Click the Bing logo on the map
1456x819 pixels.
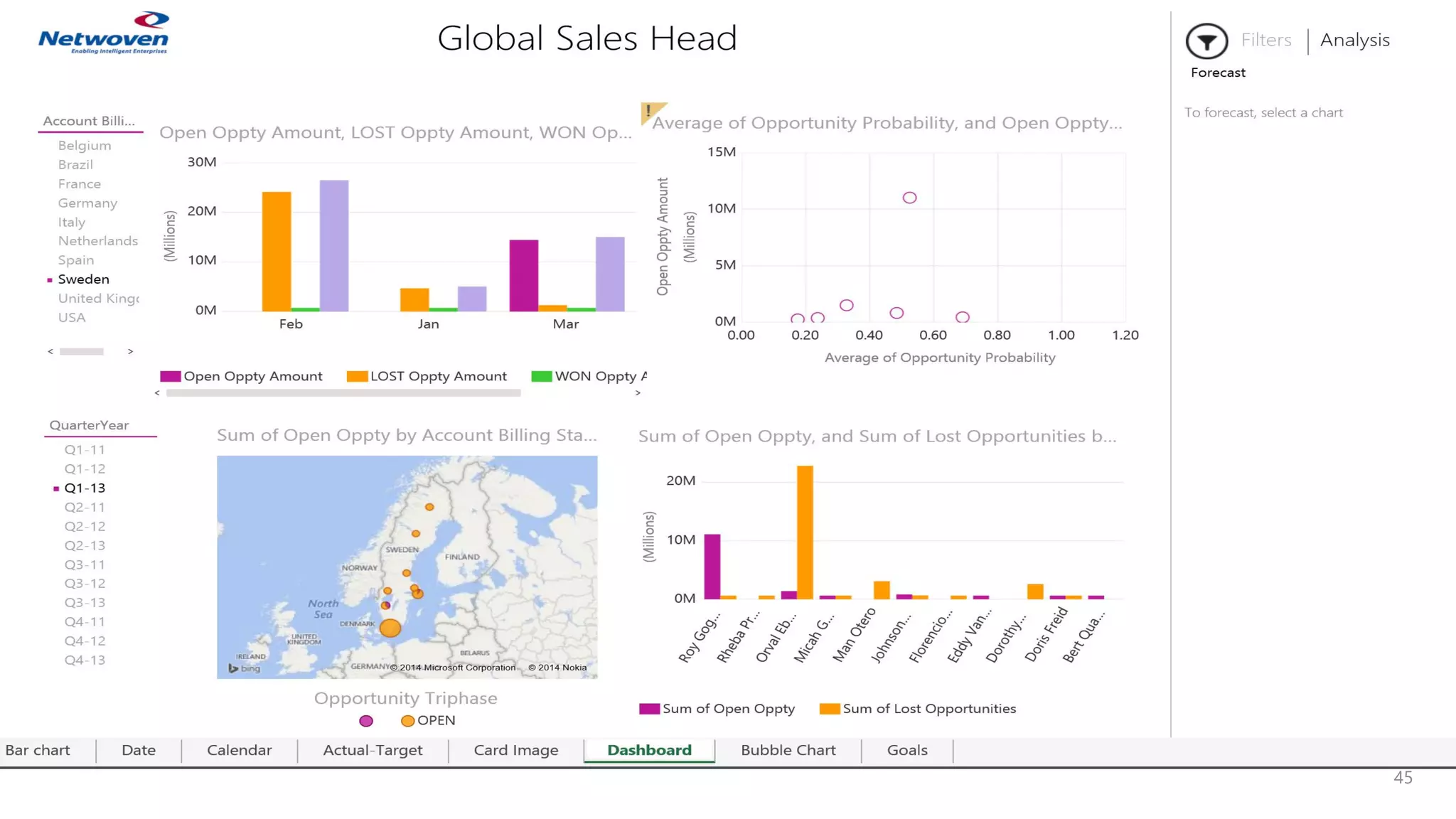click(x=244, y=668)
